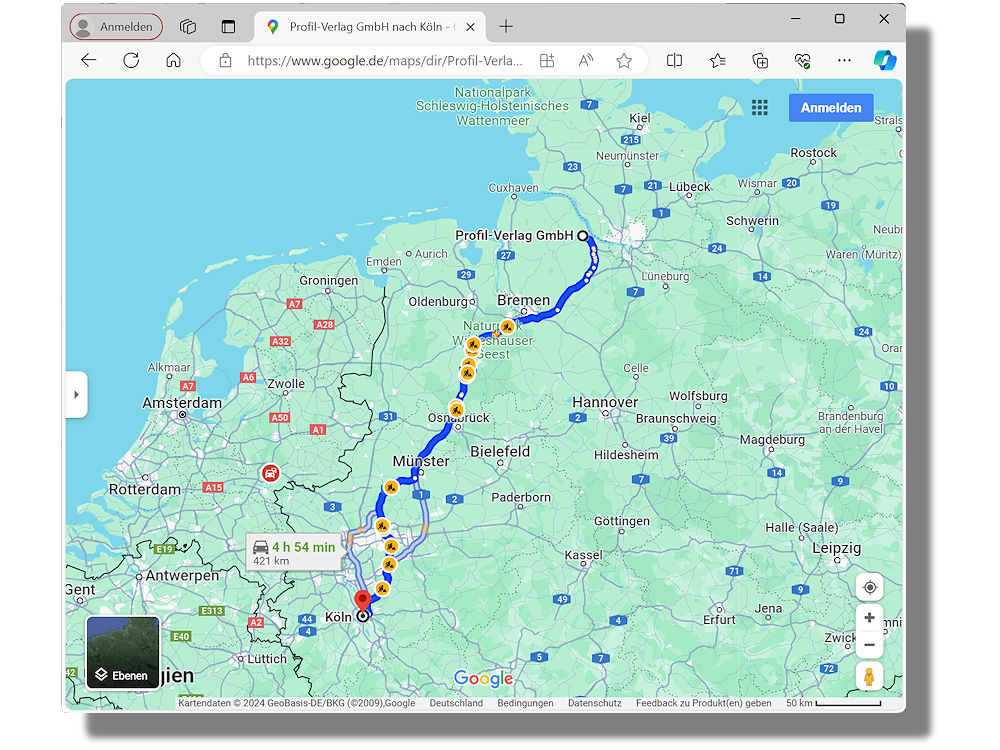Click the Amsterdam city label
Viewport: 1000px width, 750px height.
[x=182, y=403]
